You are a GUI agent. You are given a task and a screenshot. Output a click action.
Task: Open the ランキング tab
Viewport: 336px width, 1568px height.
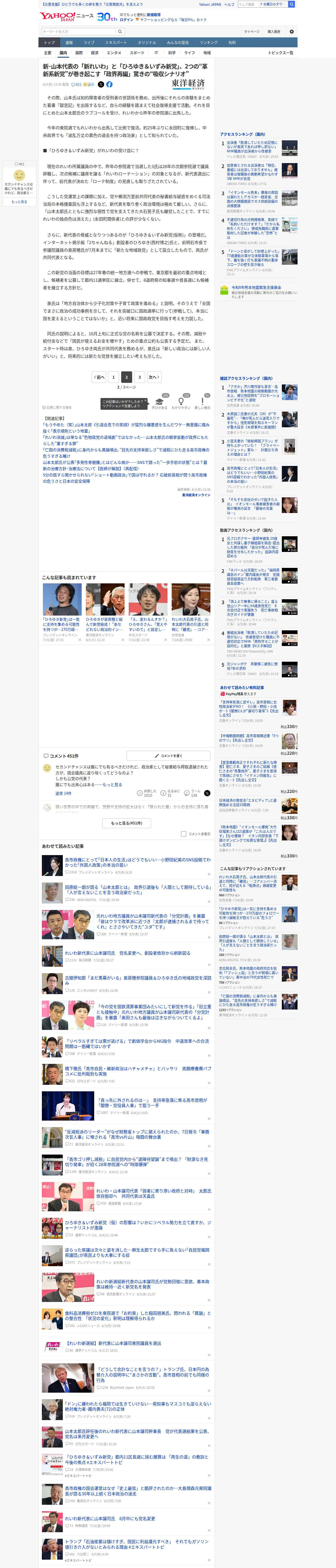209,43
